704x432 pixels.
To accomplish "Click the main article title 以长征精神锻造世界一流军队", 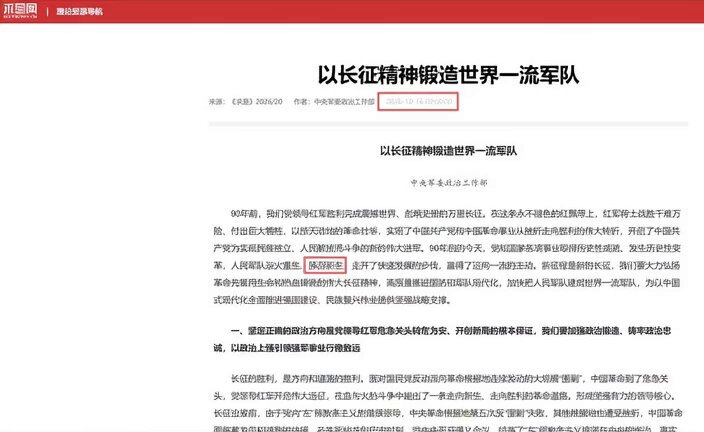I will 448,75.
